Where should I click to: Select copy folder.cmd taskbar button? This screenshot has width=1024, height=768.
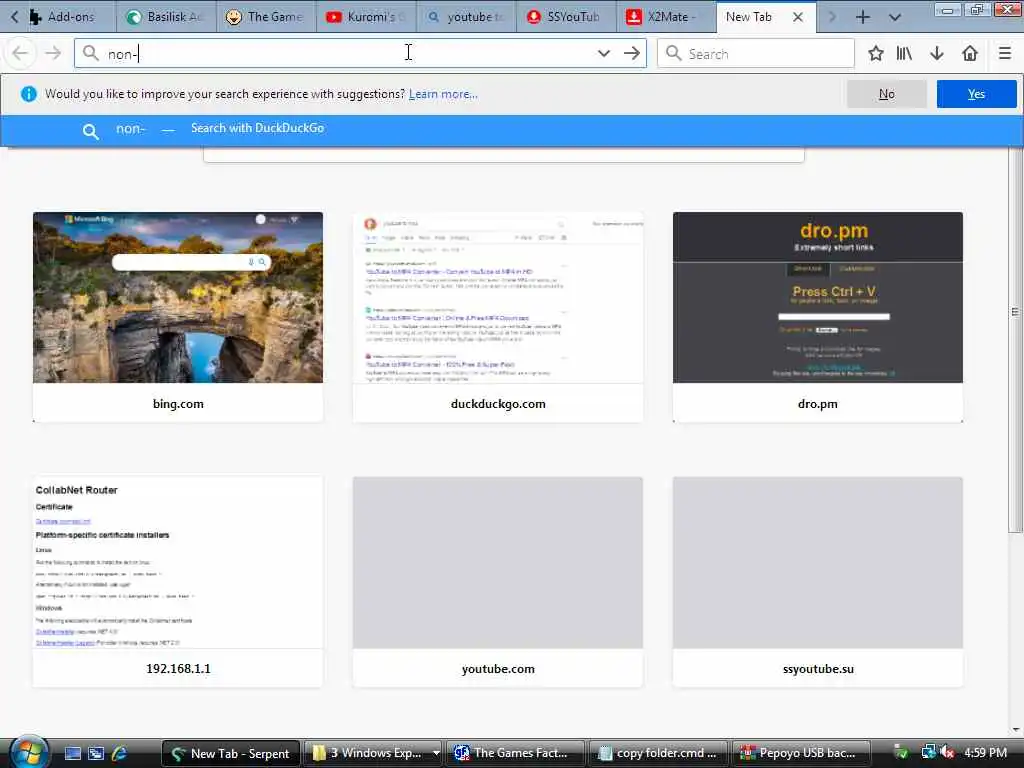pos(658,754)
